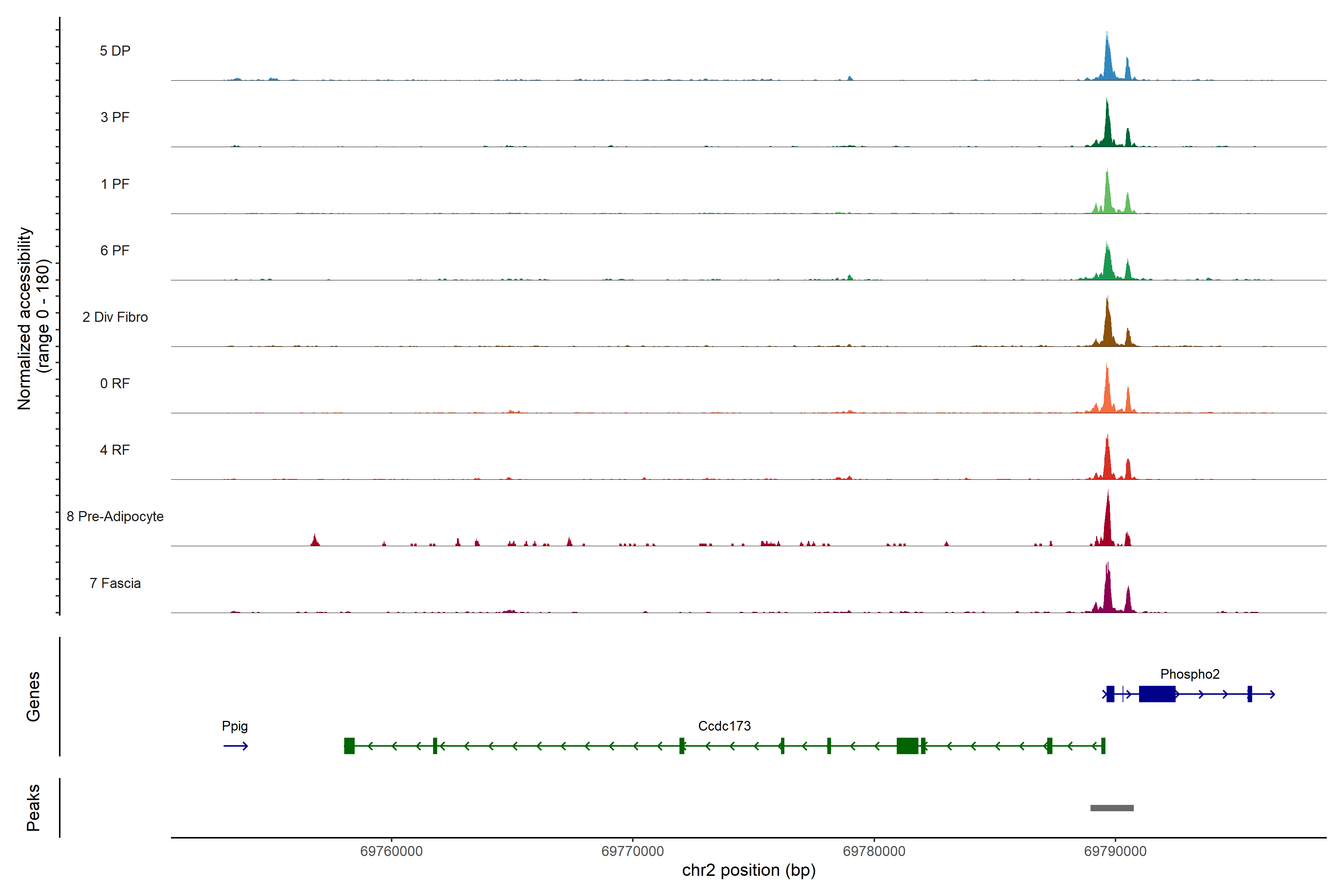The width and height of the screenshot is (1344, 896).
Task: Click the Ppig gene arrow
Action: (x=236, y=746)
